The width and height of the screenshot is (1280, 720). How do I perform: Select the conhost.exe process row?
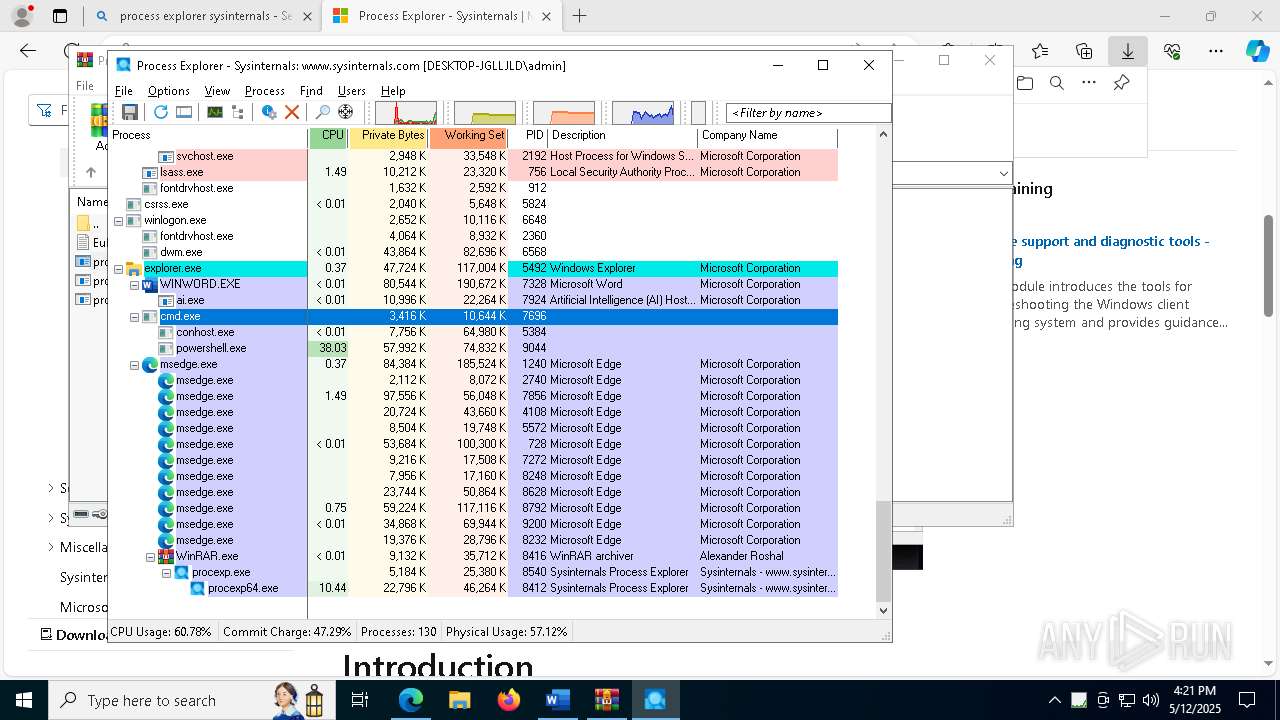[x=472, y=332]
